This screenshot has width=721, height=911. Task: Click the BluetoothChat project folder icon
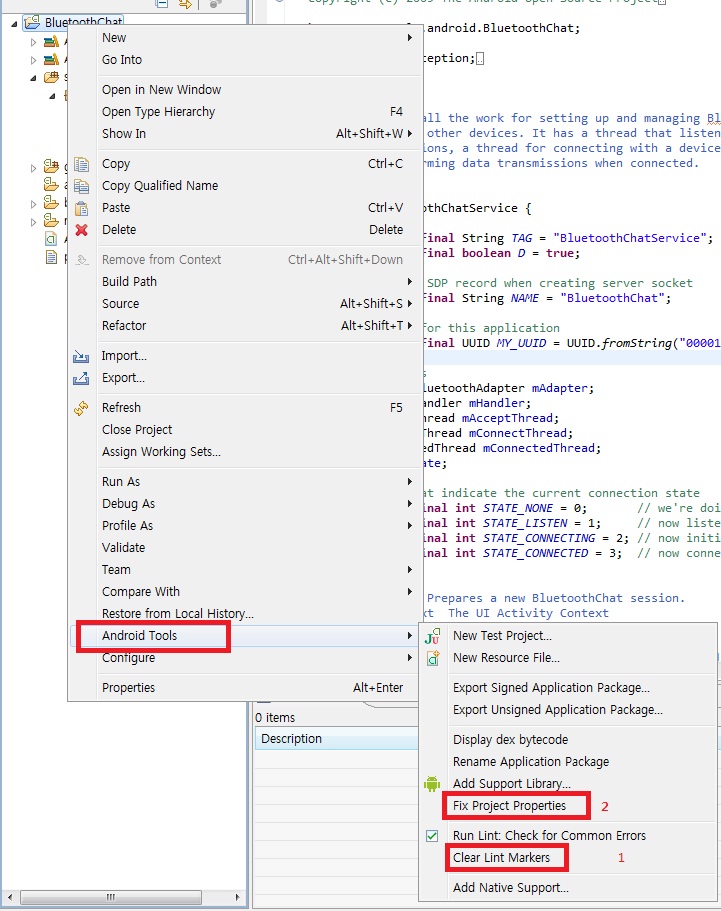(x=32, y=22)
